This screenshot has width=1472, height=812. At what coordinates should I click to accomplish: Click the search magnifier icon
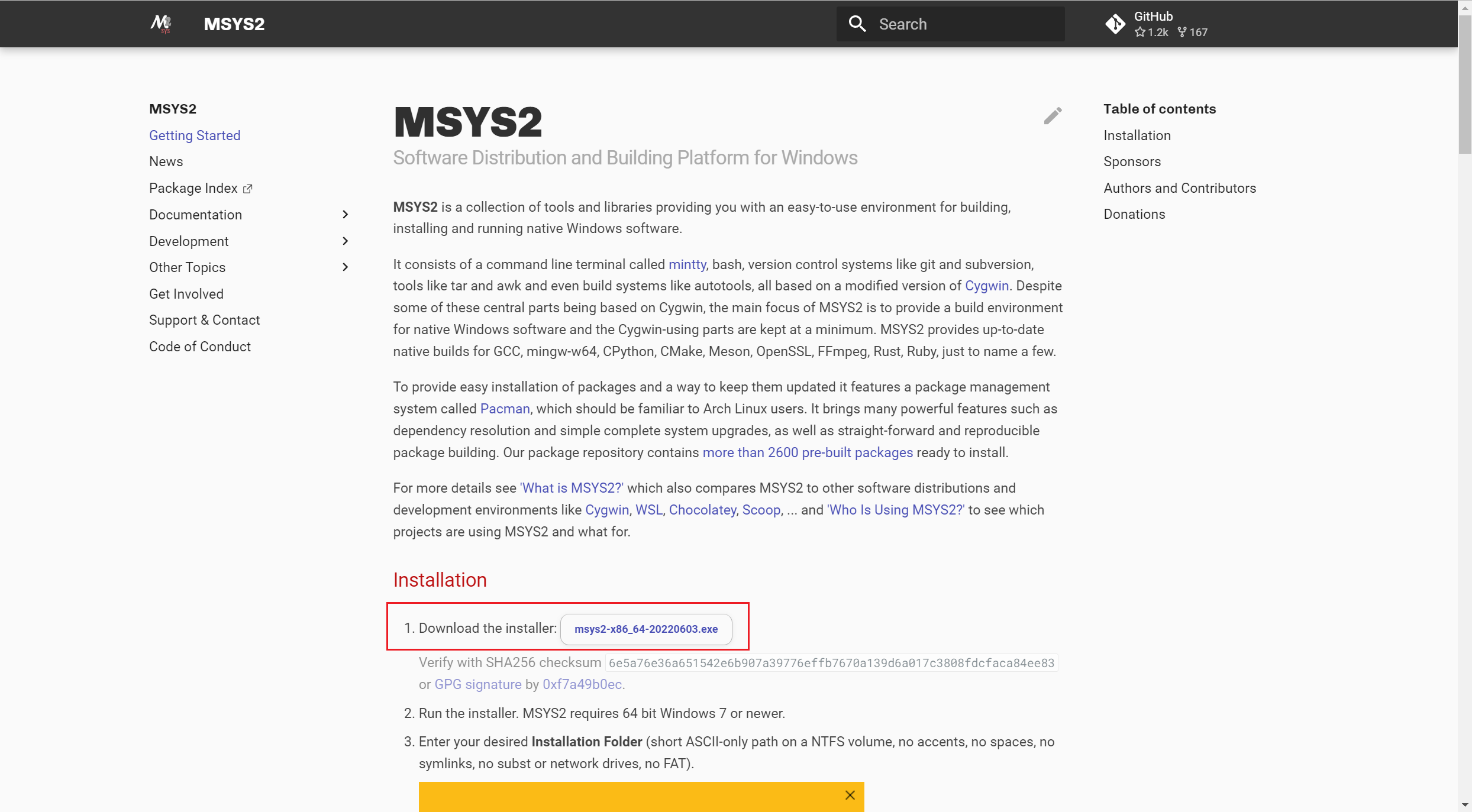857,24
